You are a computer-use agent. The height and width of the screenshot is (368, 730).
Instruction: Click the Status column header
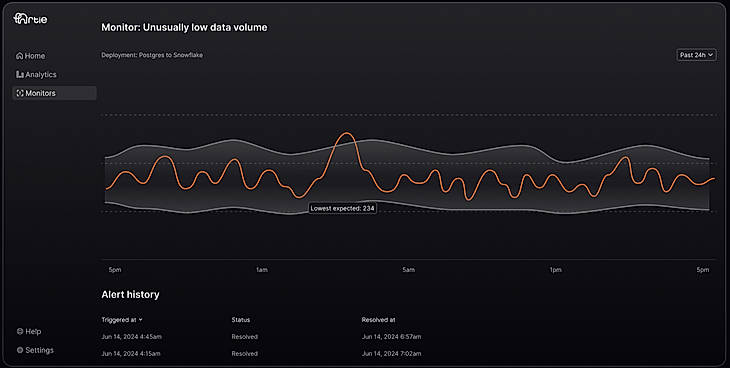[241, 320]
